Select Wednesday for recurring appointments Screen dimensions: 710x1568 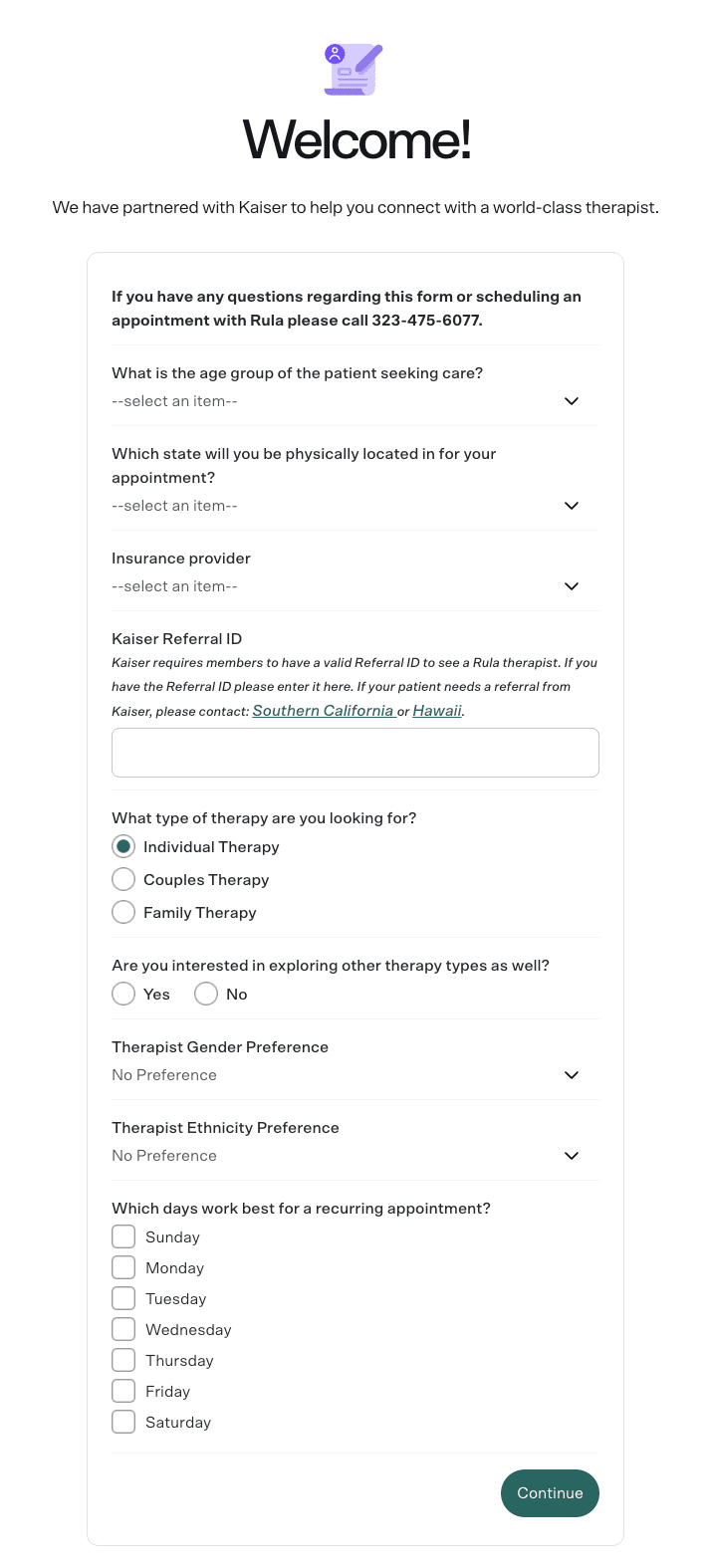pos(122,1328)
